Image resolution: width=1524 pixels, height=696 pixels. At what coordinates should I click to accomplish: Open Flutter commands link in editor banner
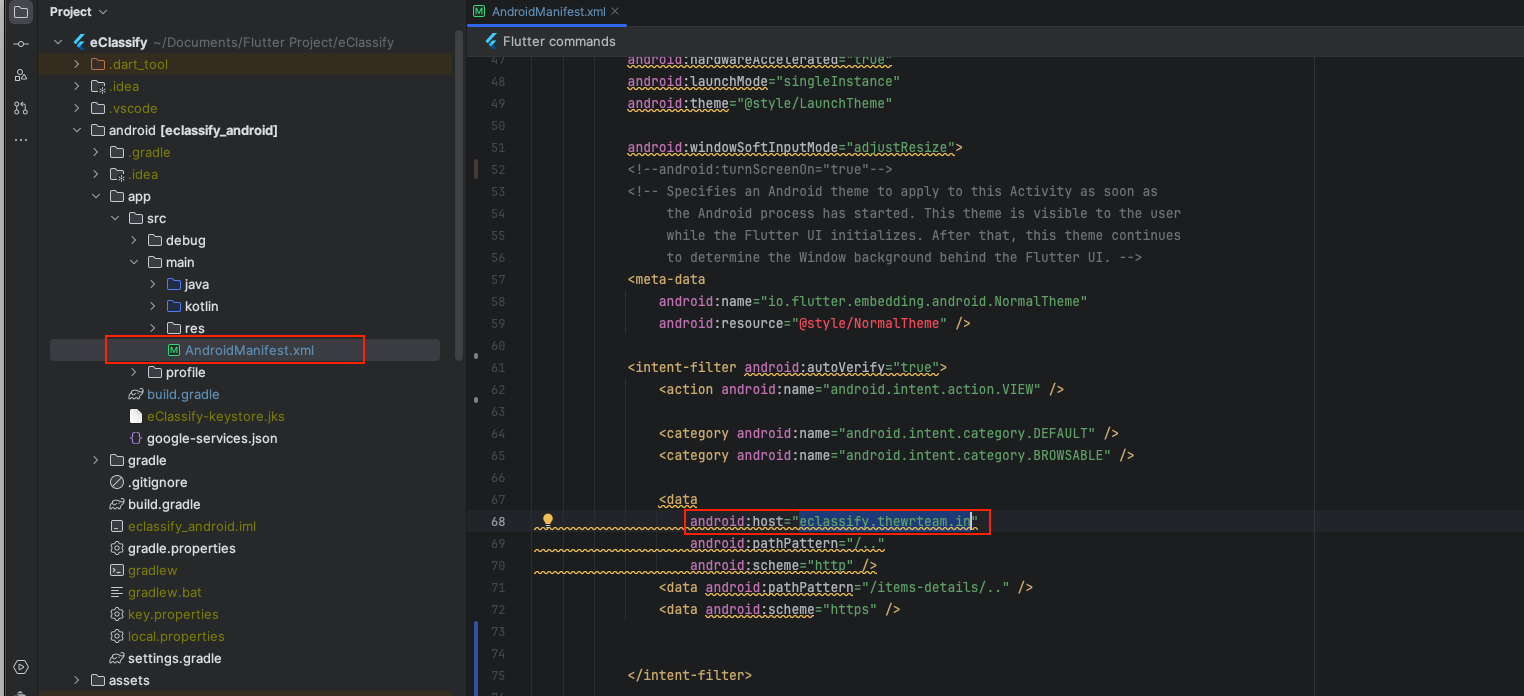point(559,41)
